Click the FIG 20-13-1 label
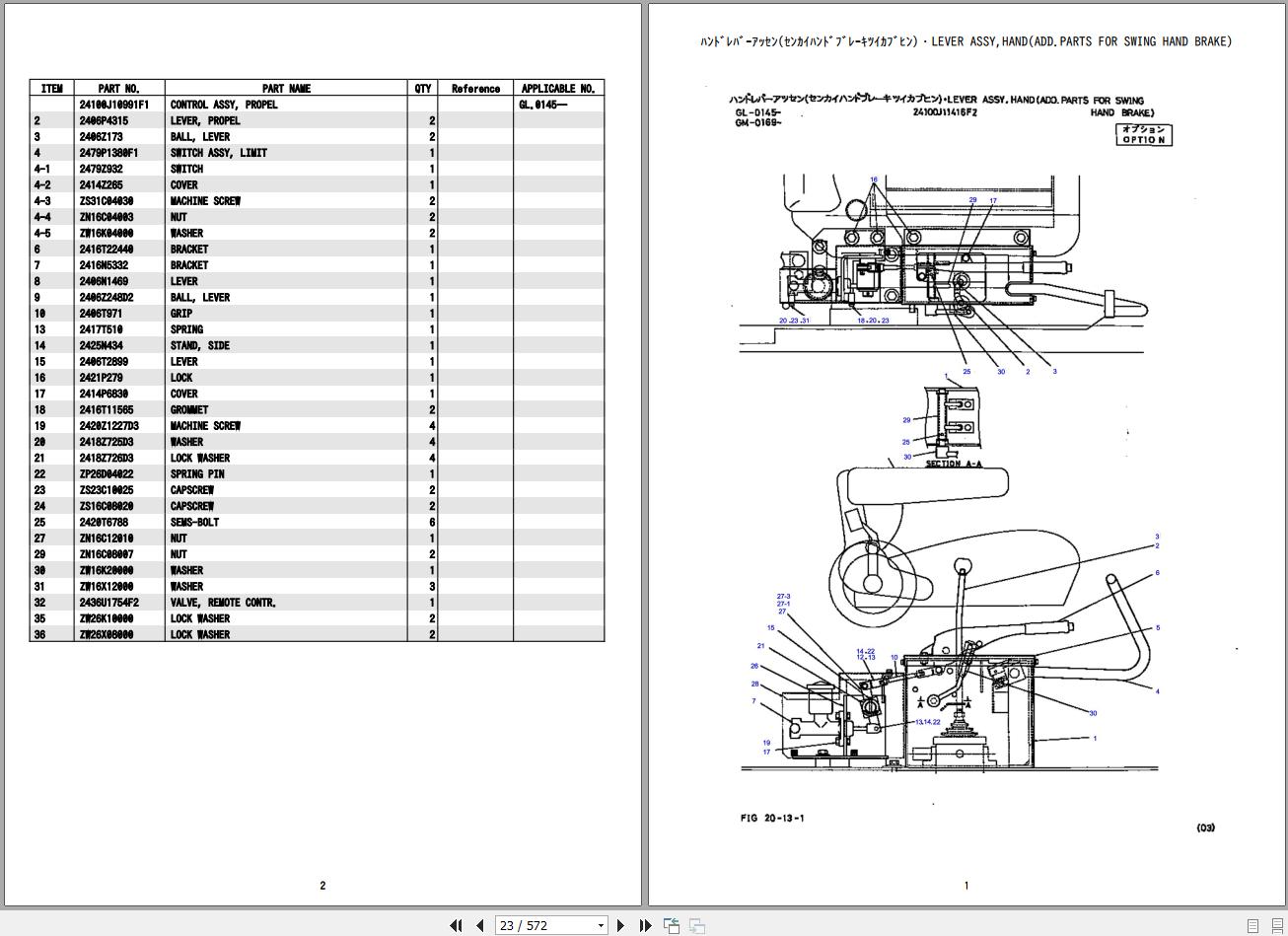1288x936 pixels. 772,818
